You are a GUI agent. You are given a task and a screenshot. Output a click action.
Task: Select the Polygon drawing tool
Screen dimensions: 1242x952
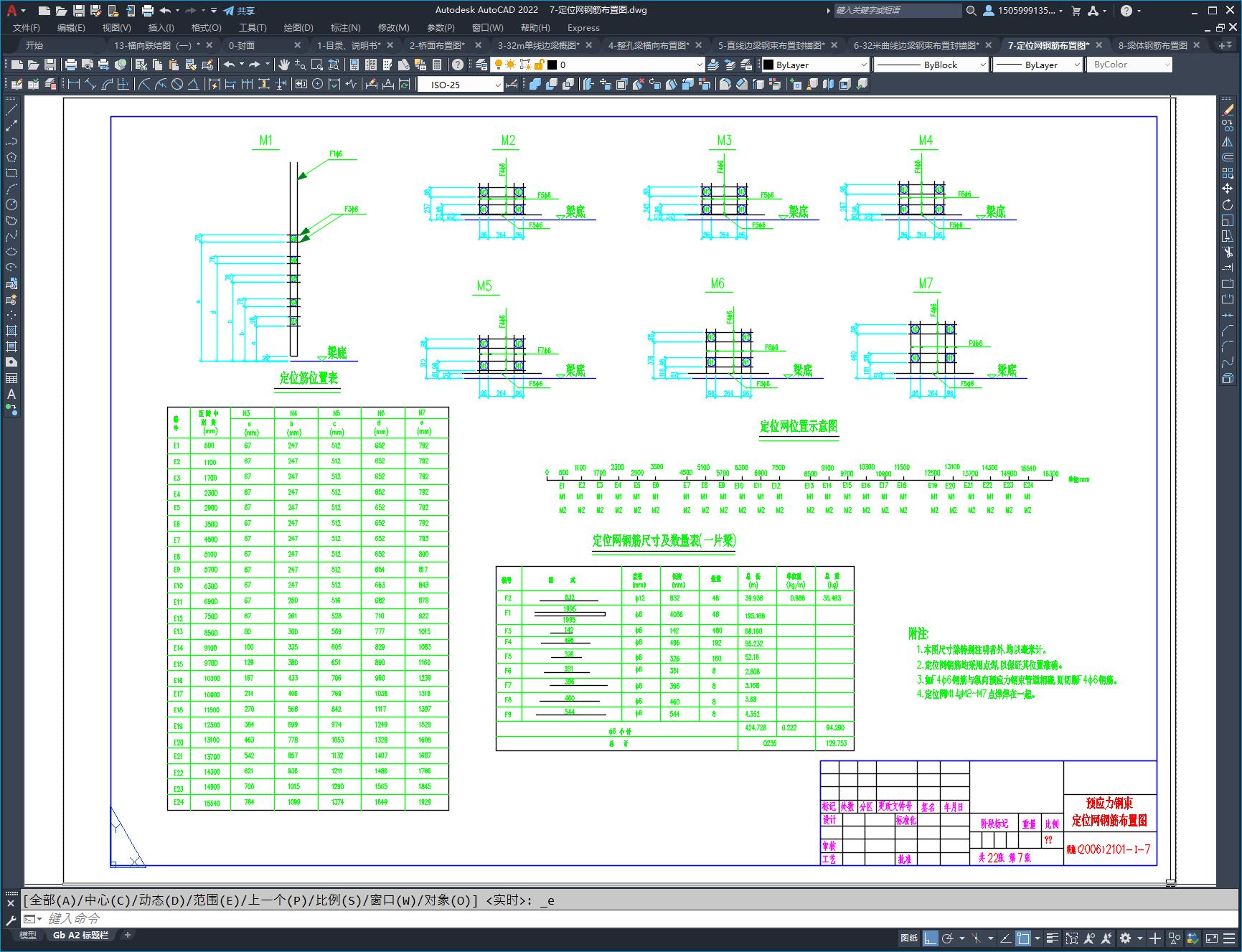(11, 157)
